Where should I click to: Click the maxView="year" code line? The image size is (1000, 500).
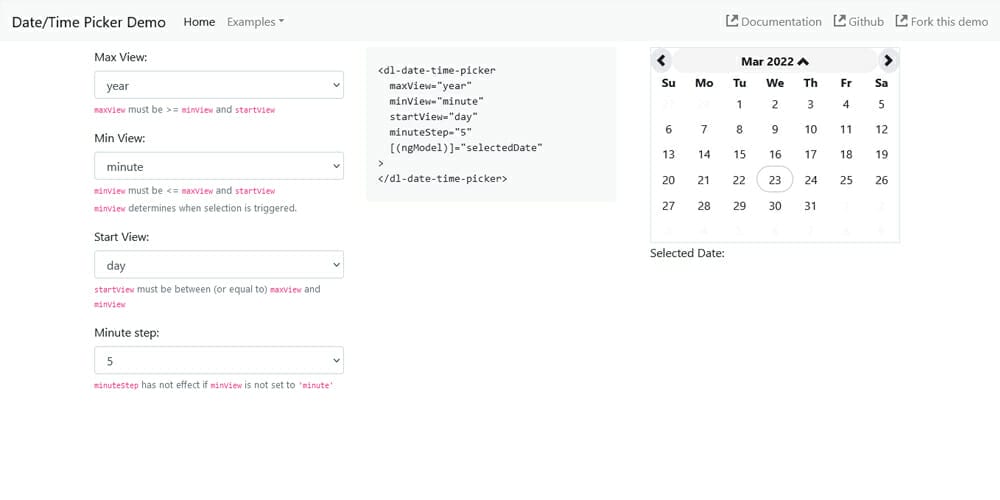(430, 85)
